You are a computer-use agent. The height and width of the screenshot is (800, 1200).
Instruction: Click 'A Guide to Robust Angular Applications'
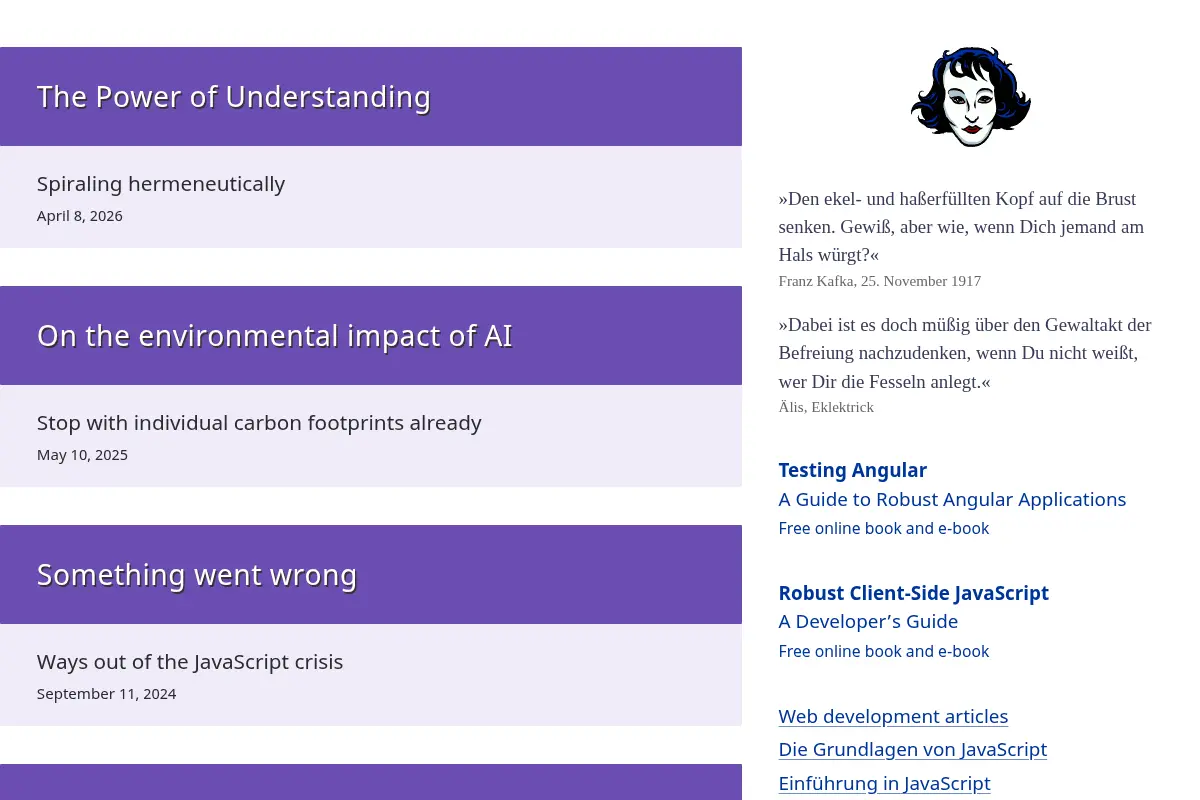(x=952, y=499)
